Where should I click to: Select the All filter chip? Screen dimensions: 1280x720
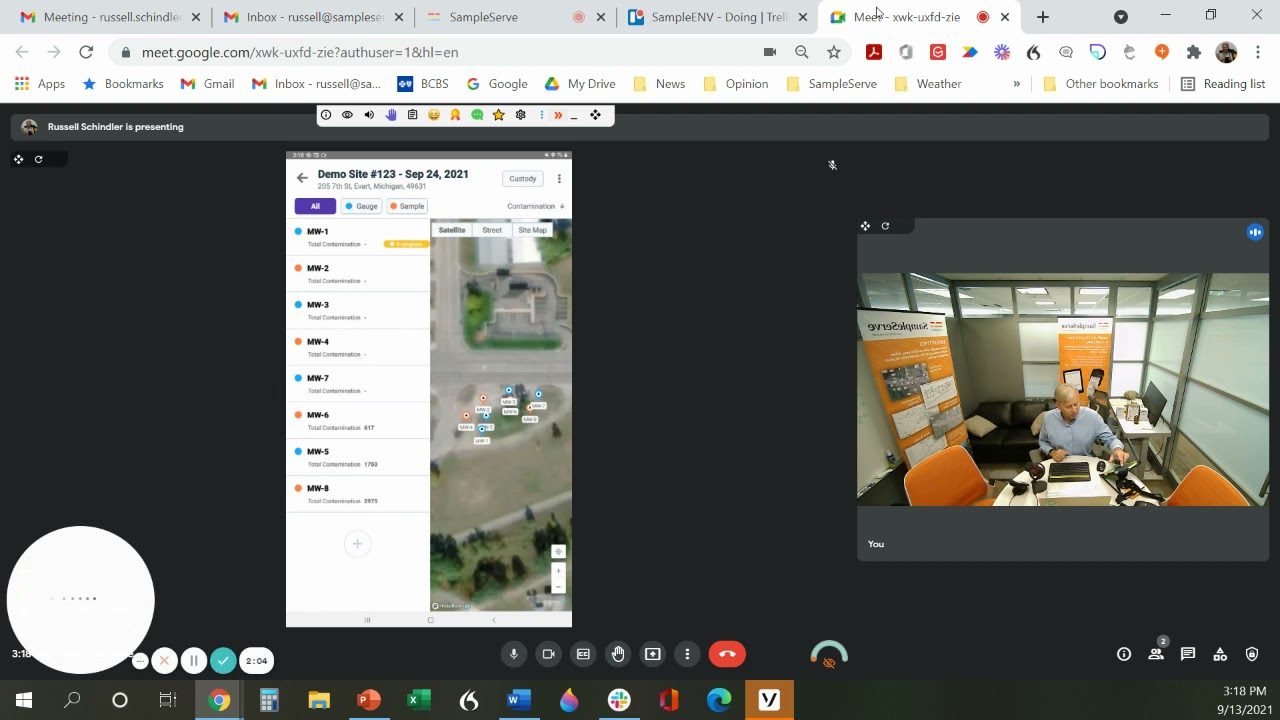315,206
